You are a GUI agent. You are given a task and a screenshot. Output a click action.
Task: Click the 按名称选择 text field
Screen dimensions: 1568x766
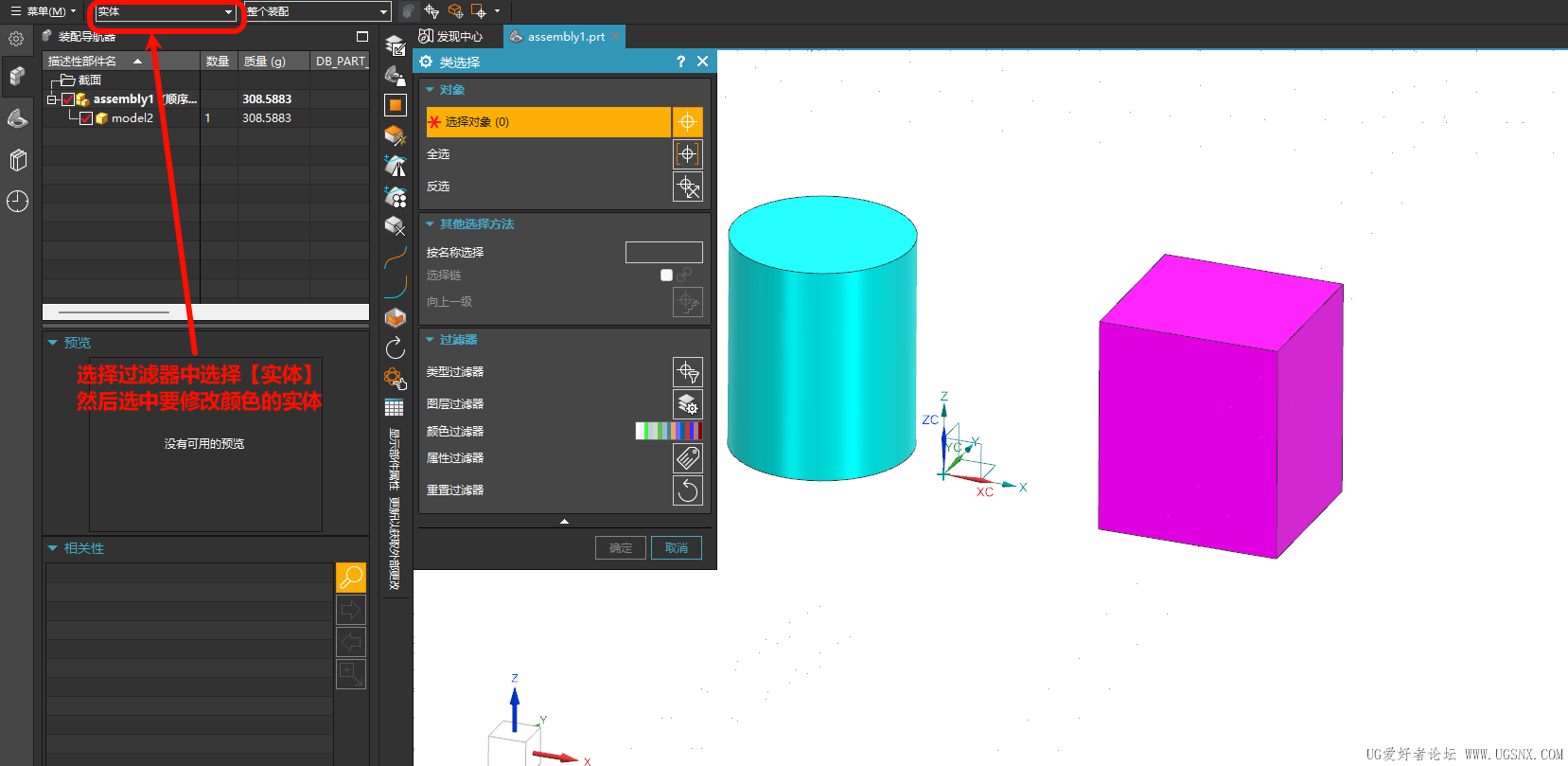pyautogui.click(x=663, y=252)
